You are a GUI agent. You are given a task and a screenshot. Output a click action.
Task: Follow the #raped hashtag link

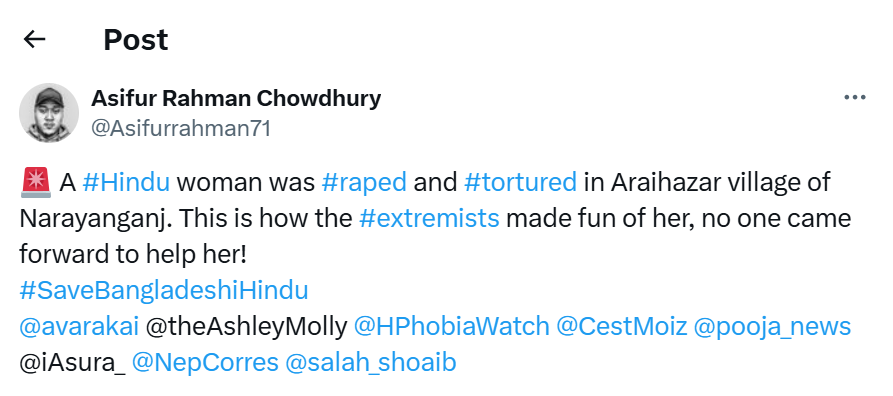tap(364, 182)
